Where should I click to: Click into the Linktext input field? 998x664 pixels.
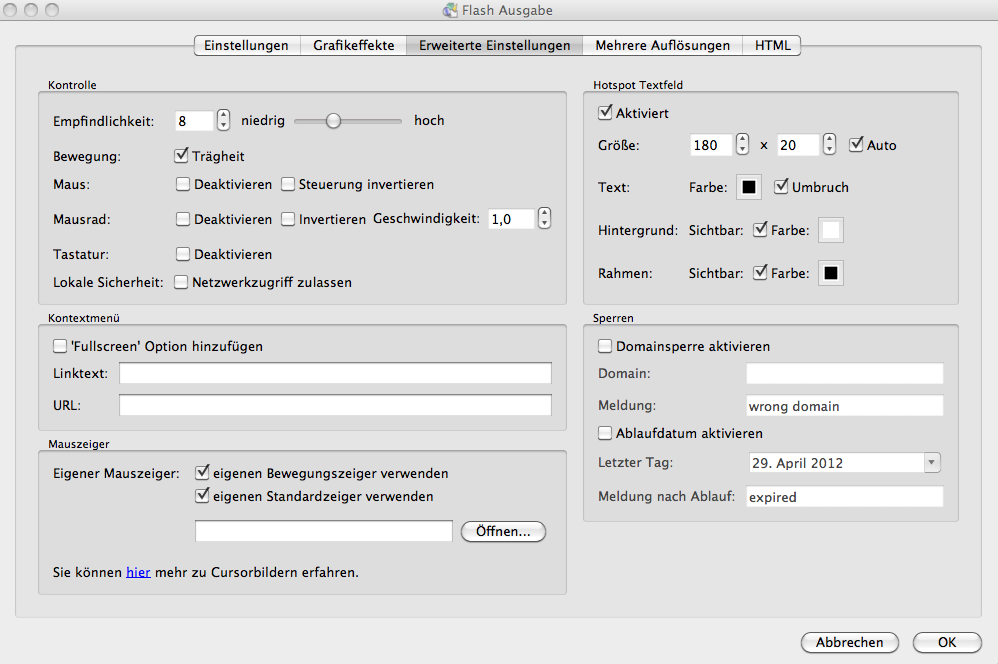(335, 373)
